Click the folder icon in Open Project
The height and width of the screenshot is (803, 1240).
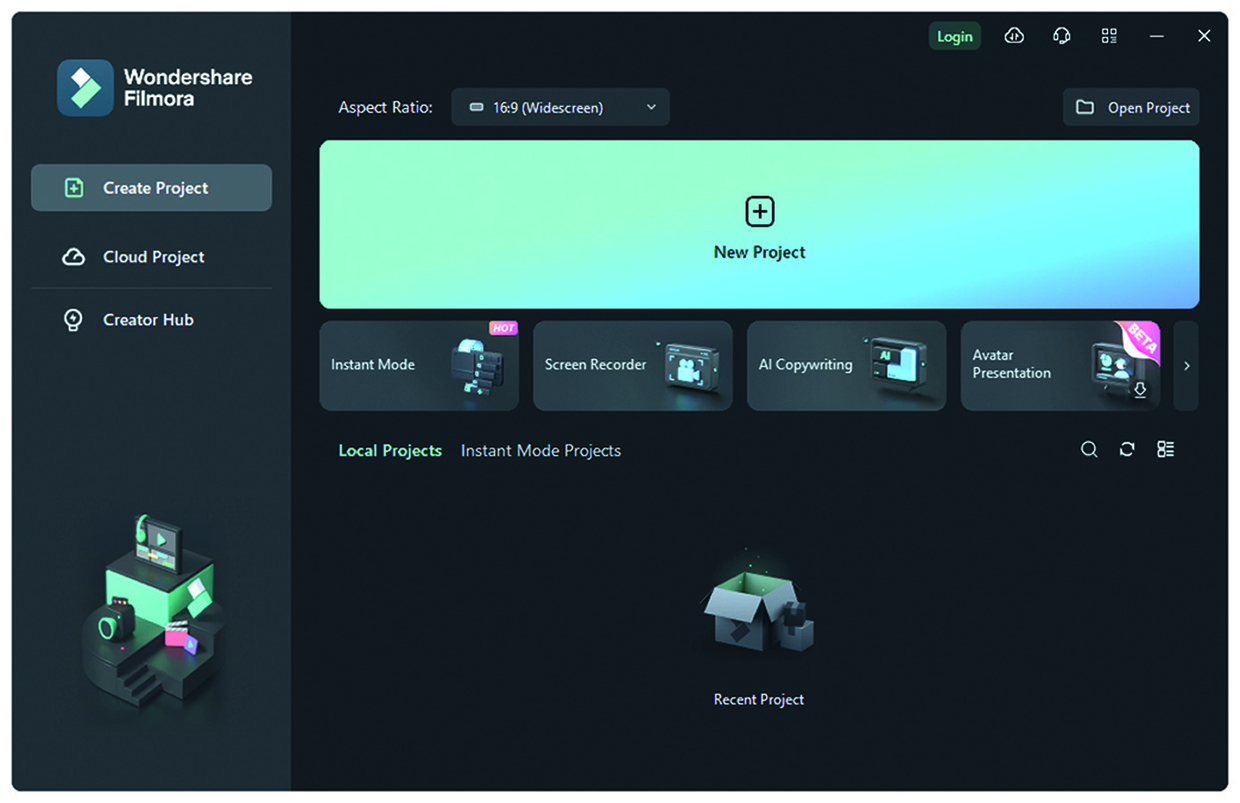[1085, 107]
